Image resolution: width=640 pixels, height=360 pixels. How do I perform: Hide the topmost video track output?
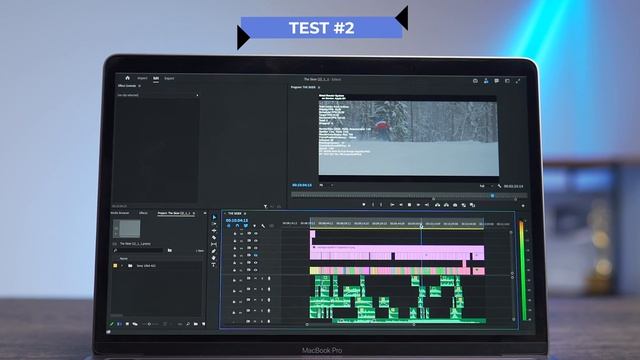point(256,233)
